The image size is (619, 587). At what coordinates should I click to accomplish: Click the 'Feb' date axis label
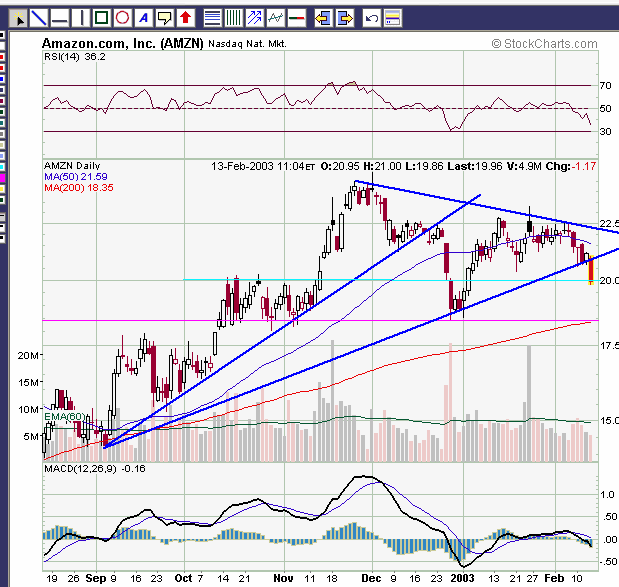click(554, 578)
